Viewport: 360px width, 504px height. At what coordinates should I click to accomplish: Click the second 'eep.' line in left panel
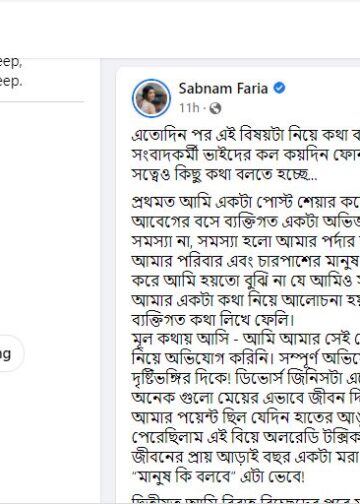coord(11,81)
